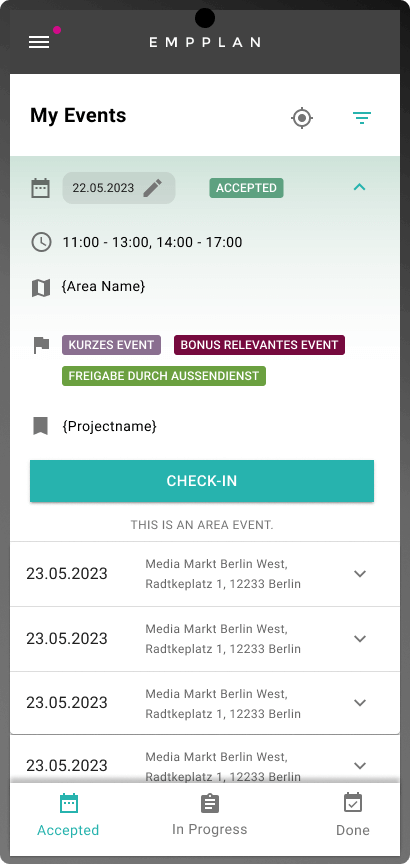Select the Accepted tab

68,815
